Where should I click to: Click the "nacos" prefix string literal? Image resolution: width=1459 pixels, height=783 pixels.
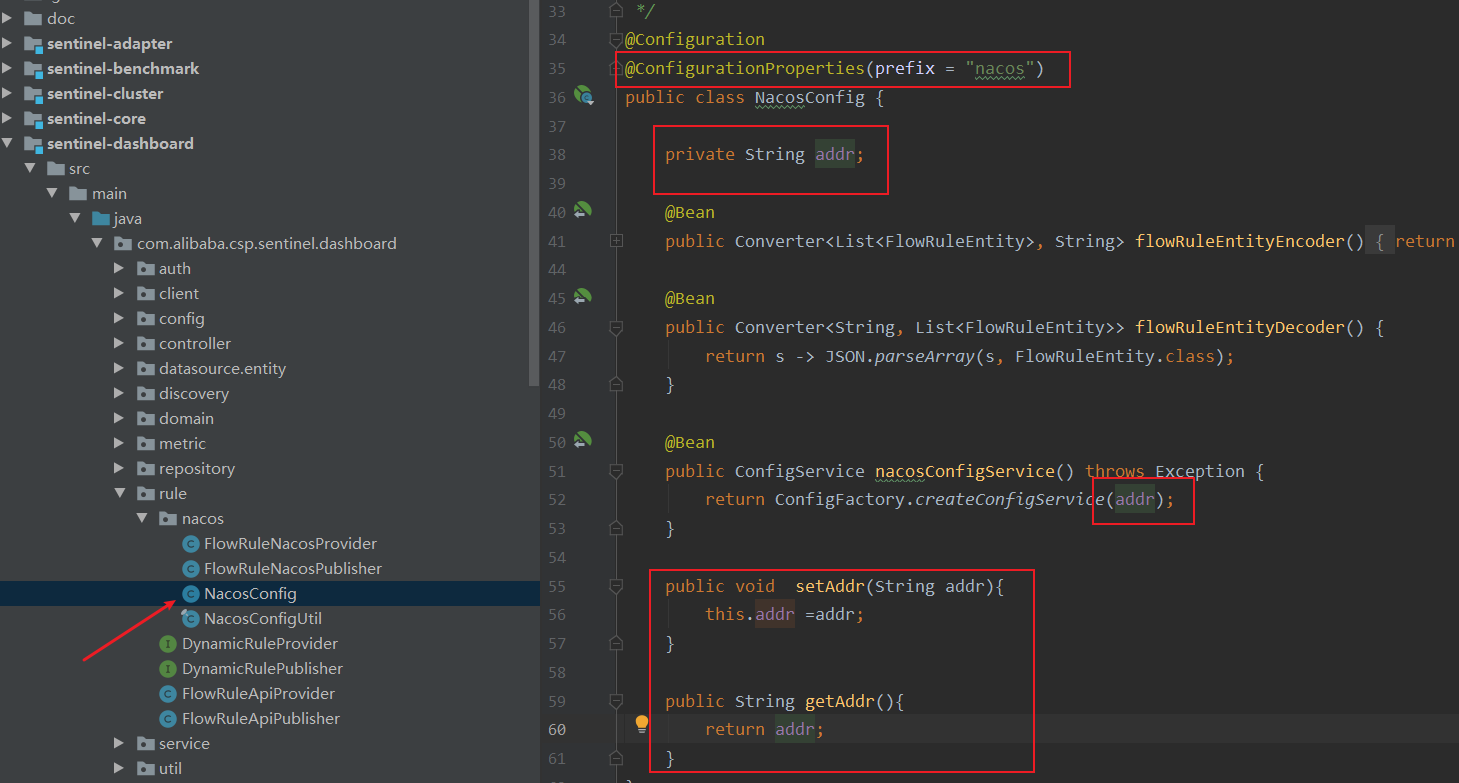1000,69
